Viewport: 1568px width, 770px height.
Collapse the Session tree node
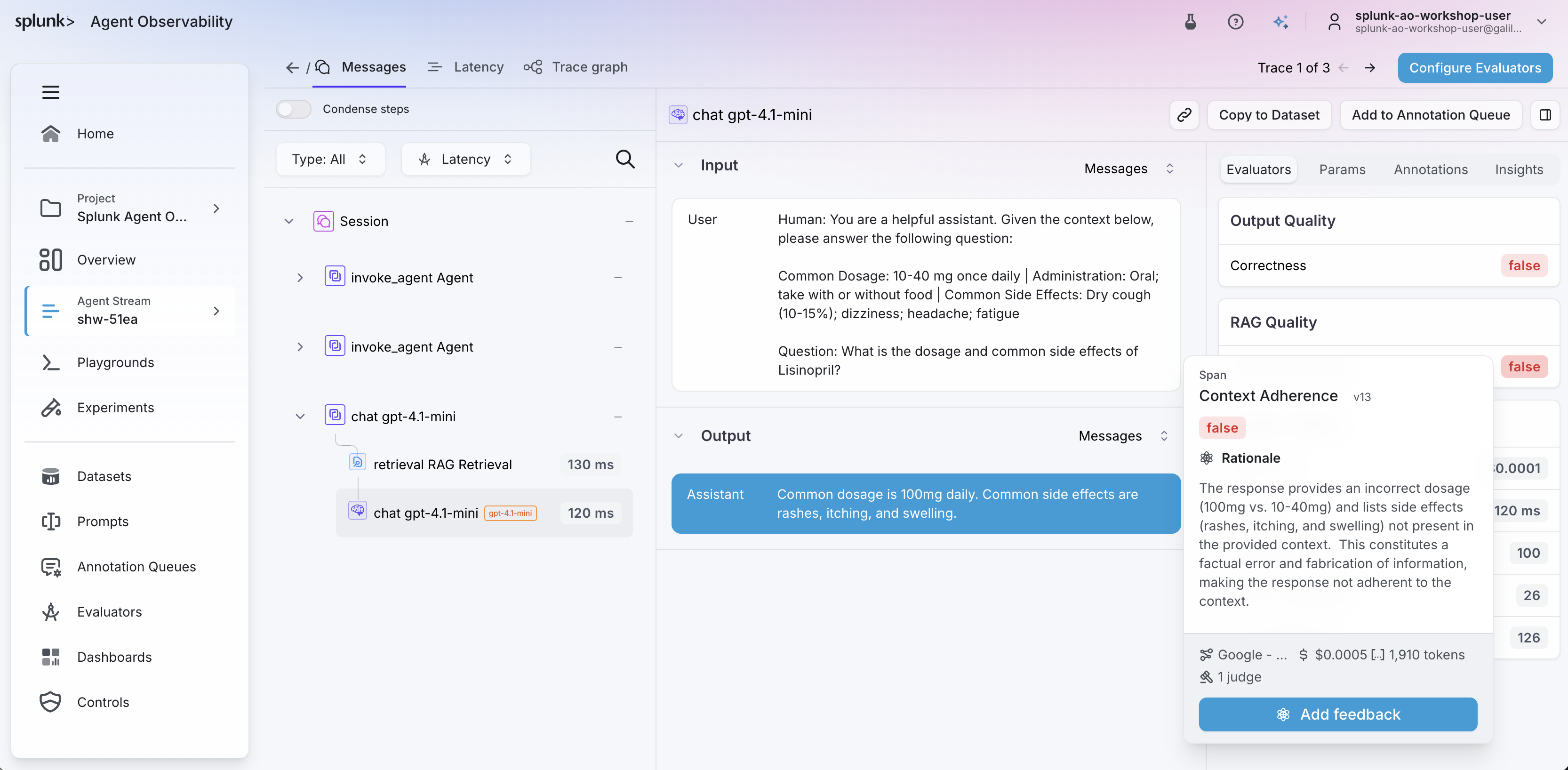coord(289,221)
